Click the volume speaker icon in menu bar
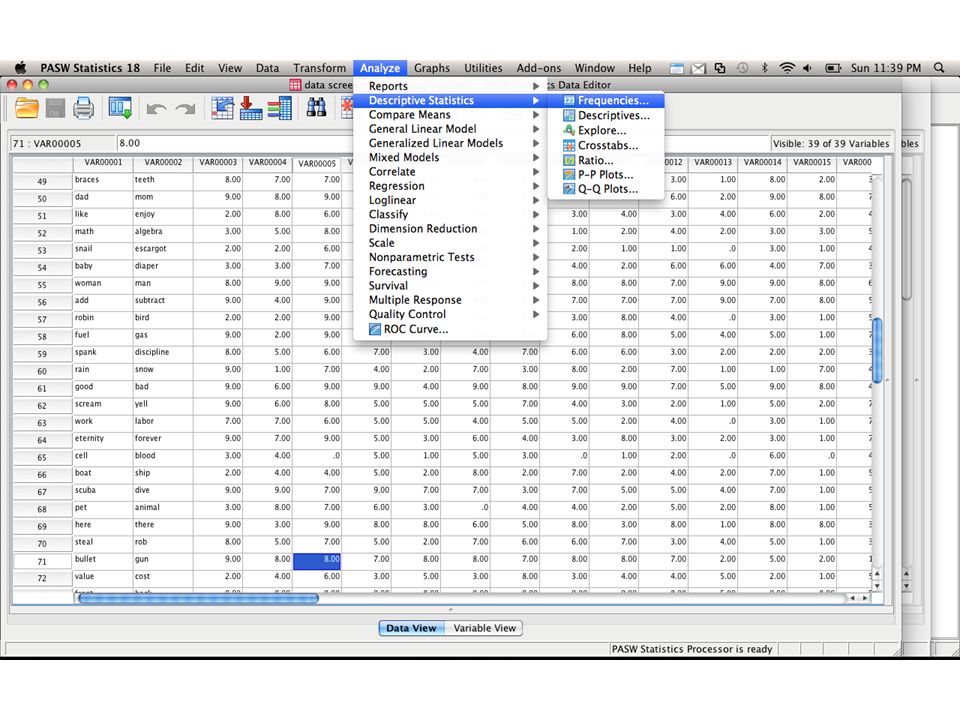Screen dimensions: 960x720 [x=808, y=68]
